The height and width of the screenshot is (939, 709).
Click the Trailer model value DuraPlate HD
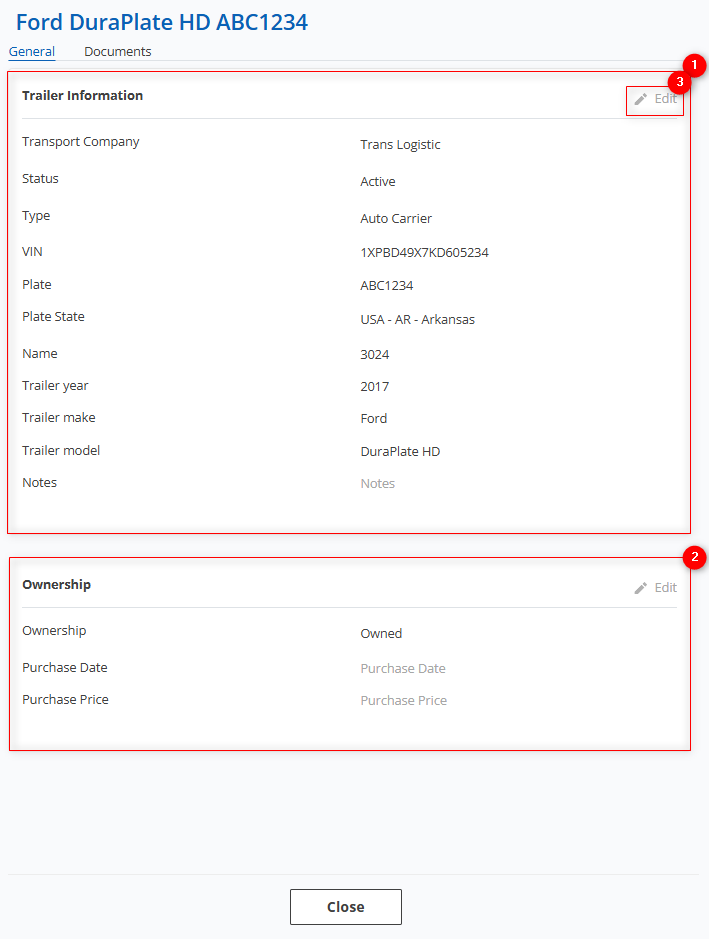tap(400, 452)
